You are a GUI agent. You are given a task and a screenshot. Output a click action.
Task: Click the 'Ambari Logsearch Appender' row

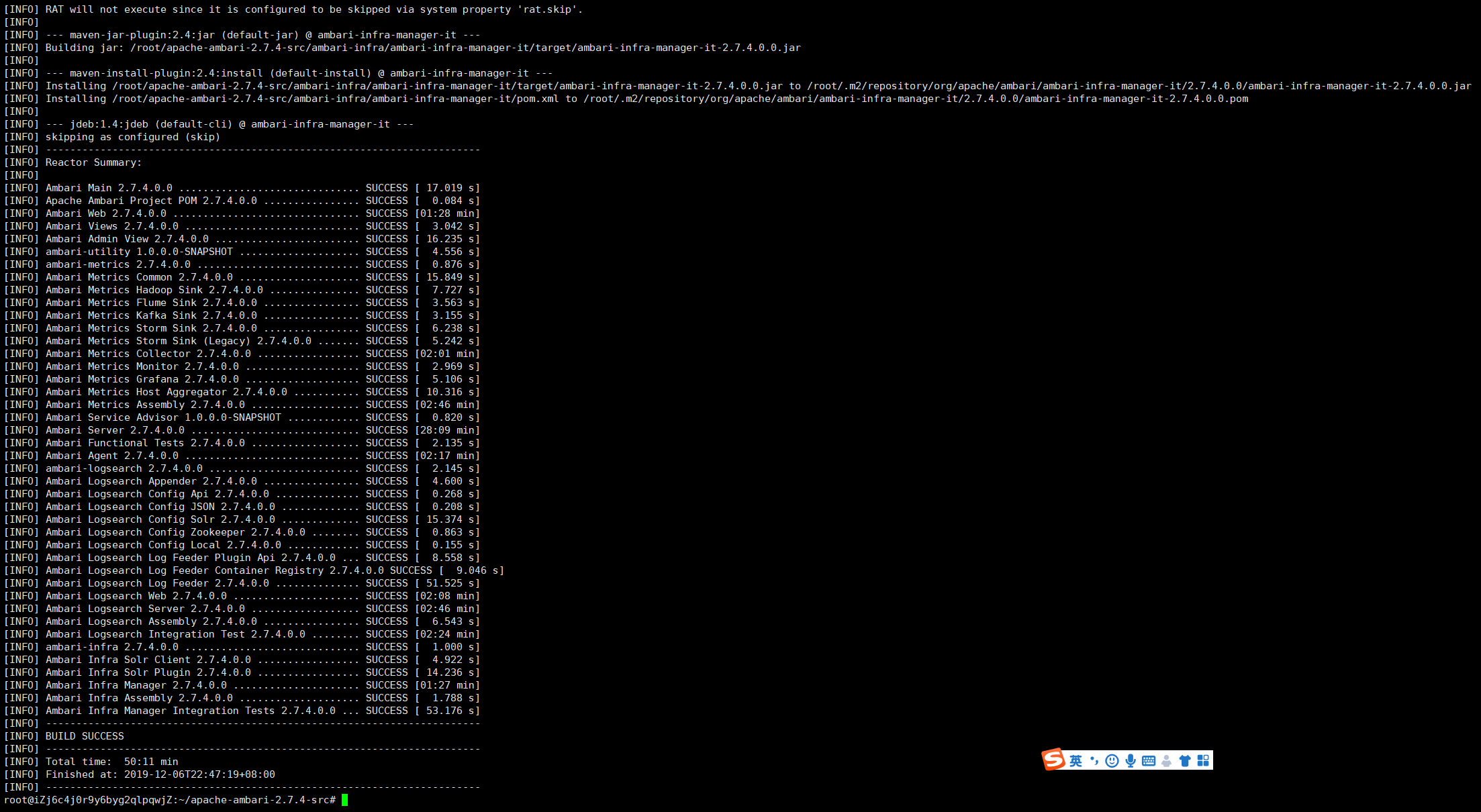click(x=242, y=481)
